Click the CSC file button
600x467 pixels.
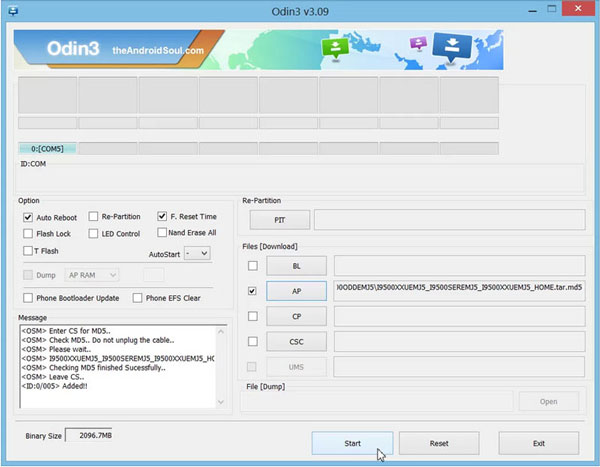pos(297,341)
